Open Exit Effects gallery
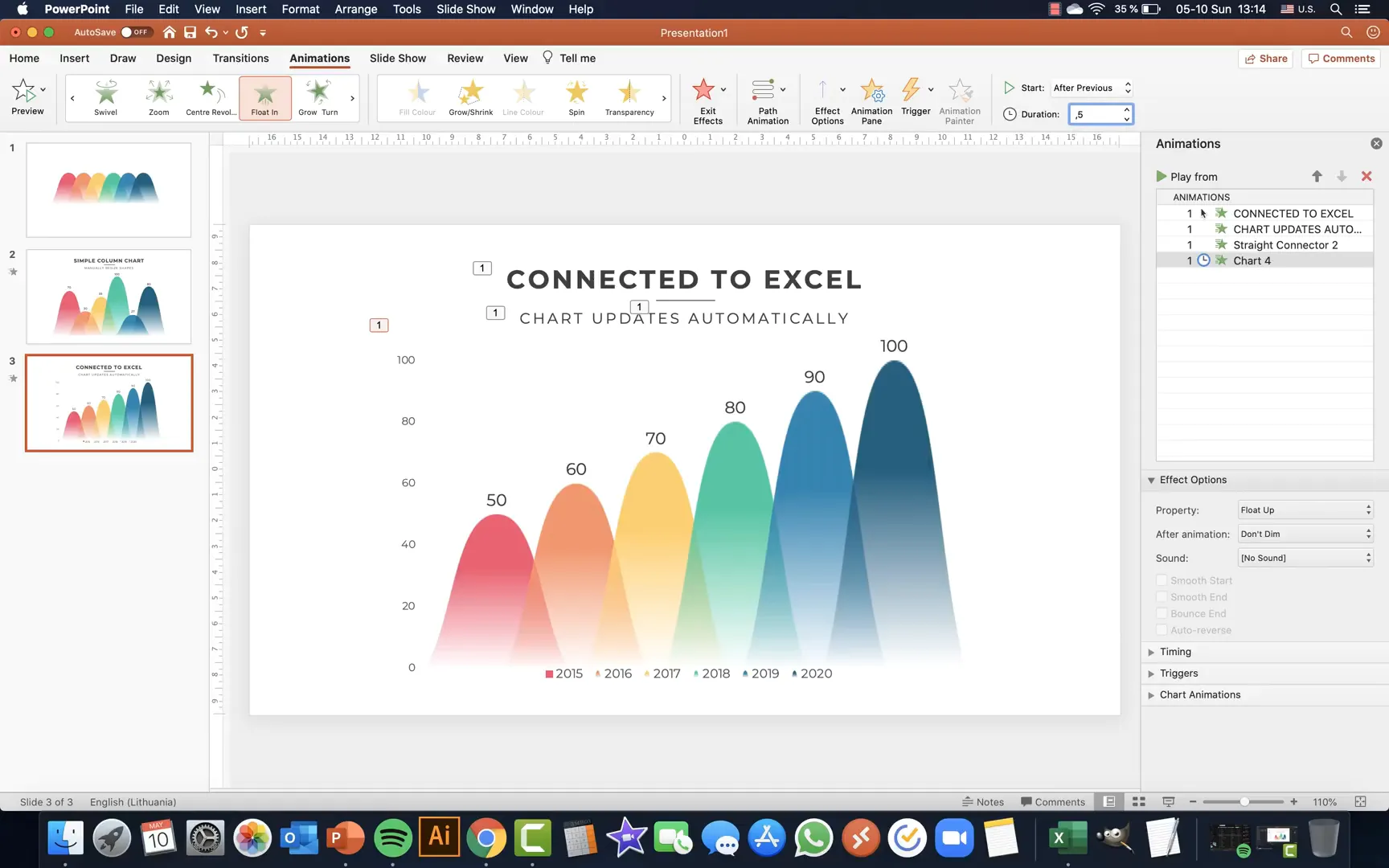This screenshot has width=1389, height=868. point(707,101)
